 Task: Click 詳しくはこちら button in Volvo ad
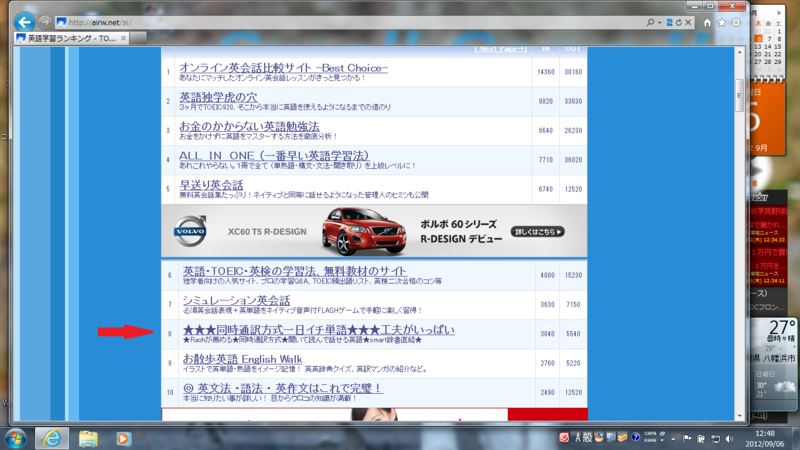pyautogui.click(x=537, y=232)
